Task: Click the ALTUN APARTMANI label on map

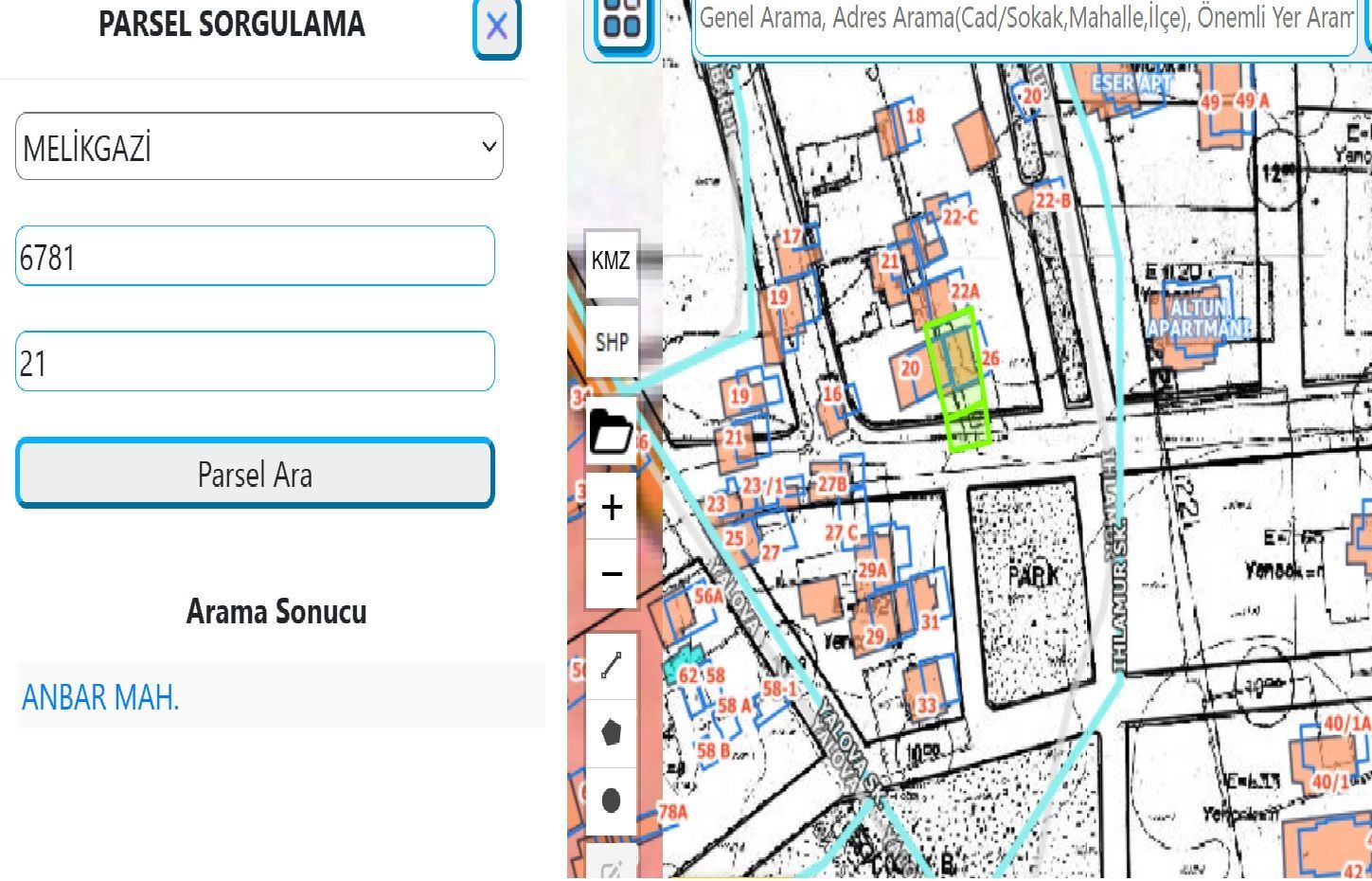Action: 1199,317
